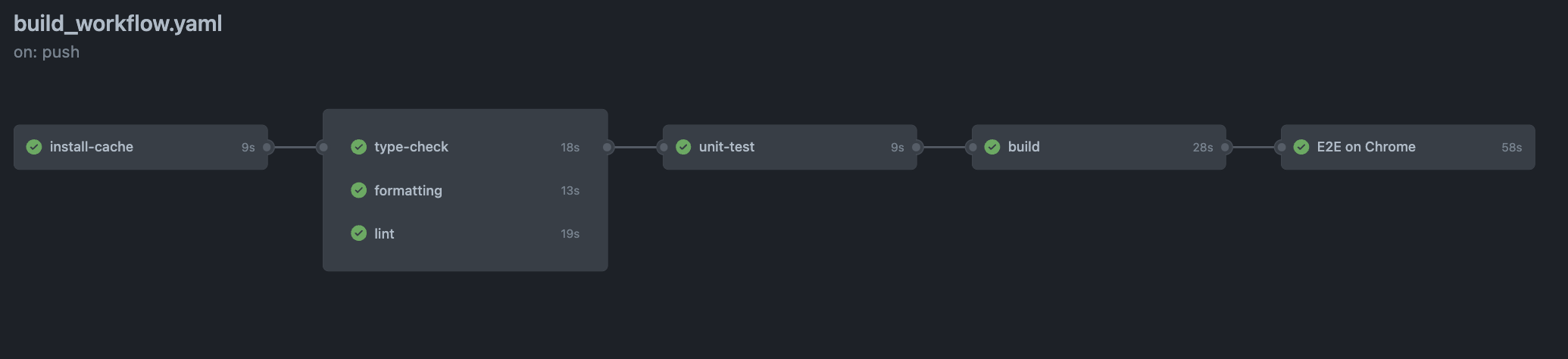
Task: Select the formatting job
Action: [465, 190]
